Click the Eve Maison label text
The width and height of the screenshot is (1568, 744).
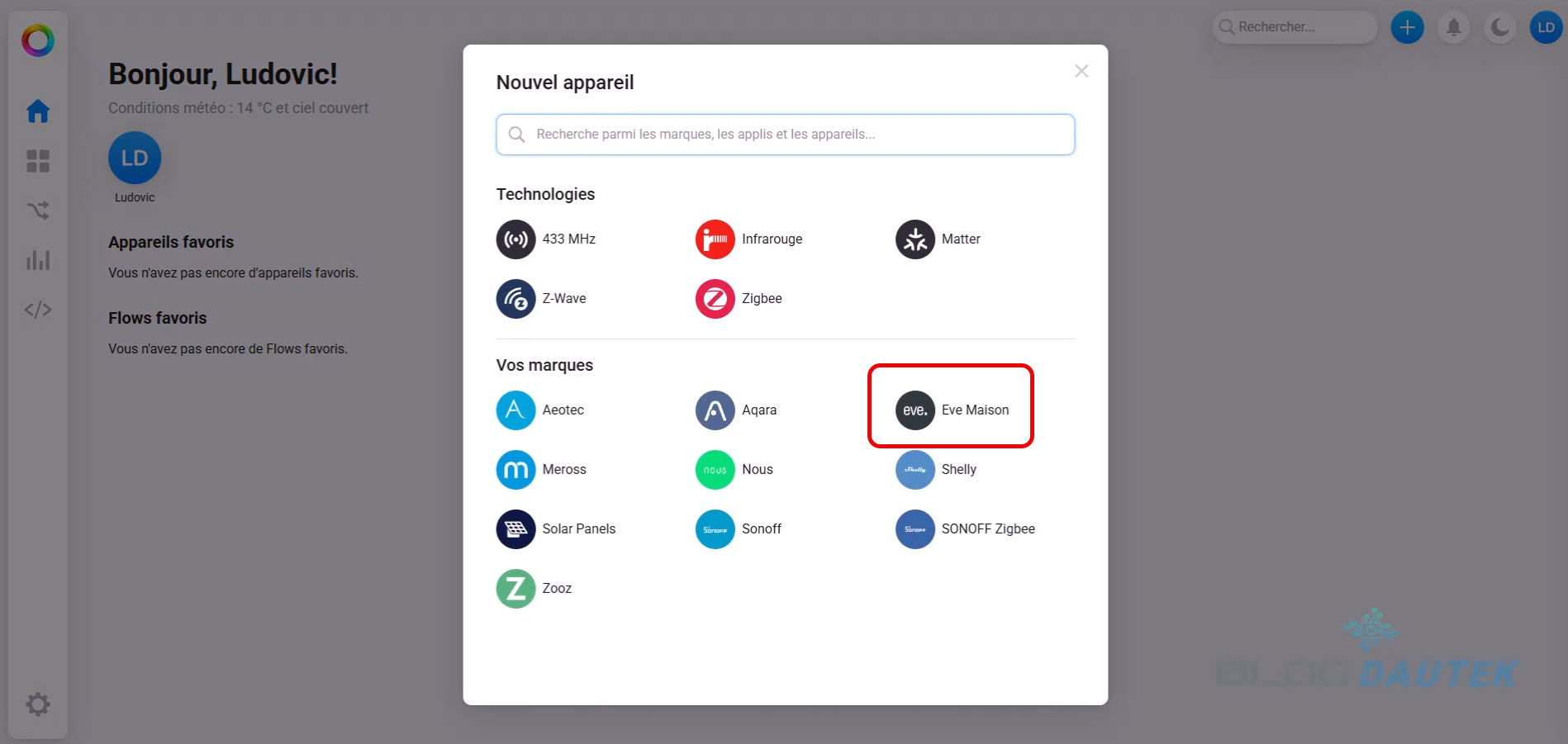976,410
